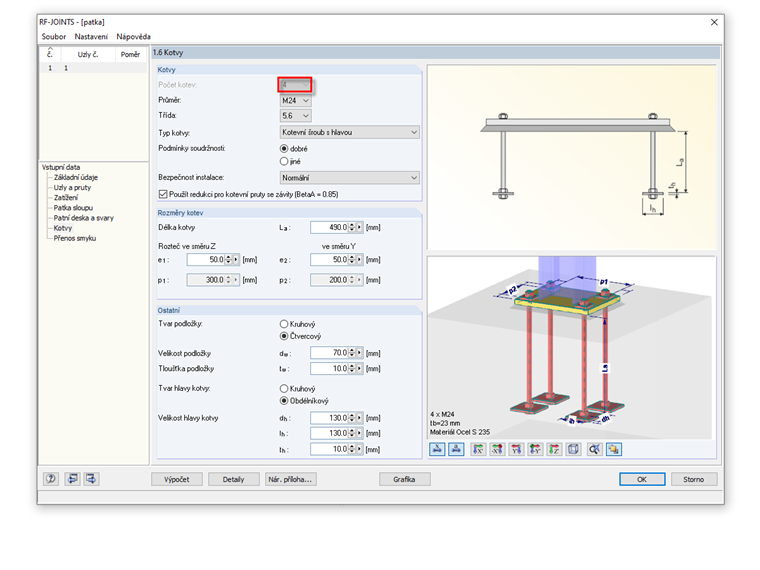Click the La anchor length field
Viewport: 760px width, 570px height.
pyautogui.click(x=329, y=227)
